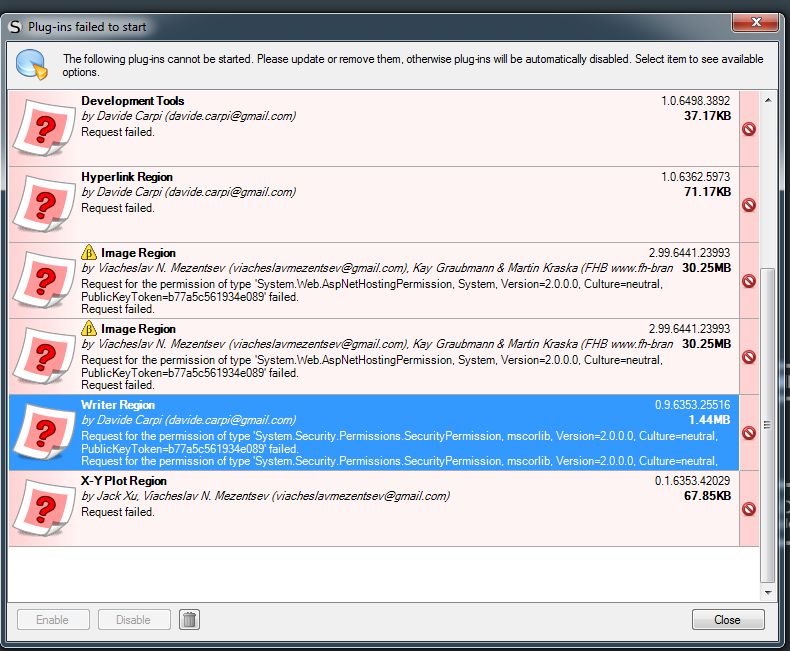Click the SMath logo in title bar
The height and width of the screenshot is (651, 790).
(x=14, y=27)
